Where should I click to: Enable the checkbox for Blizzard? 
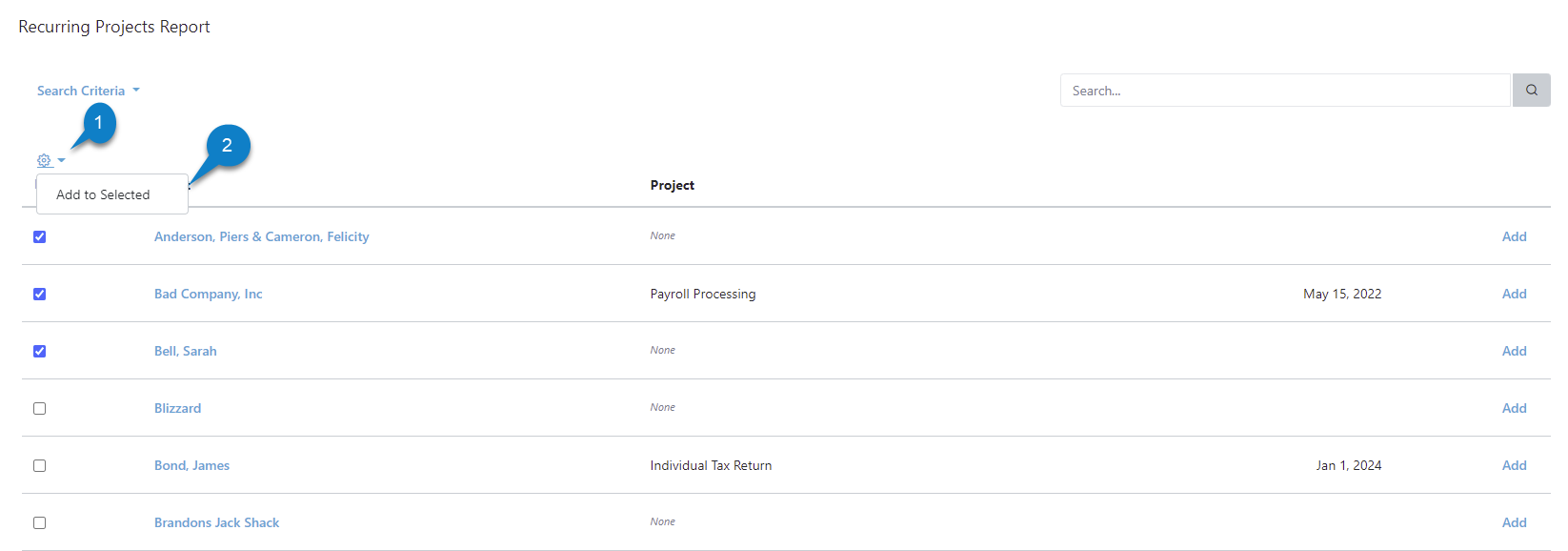[x=39, y=408]
